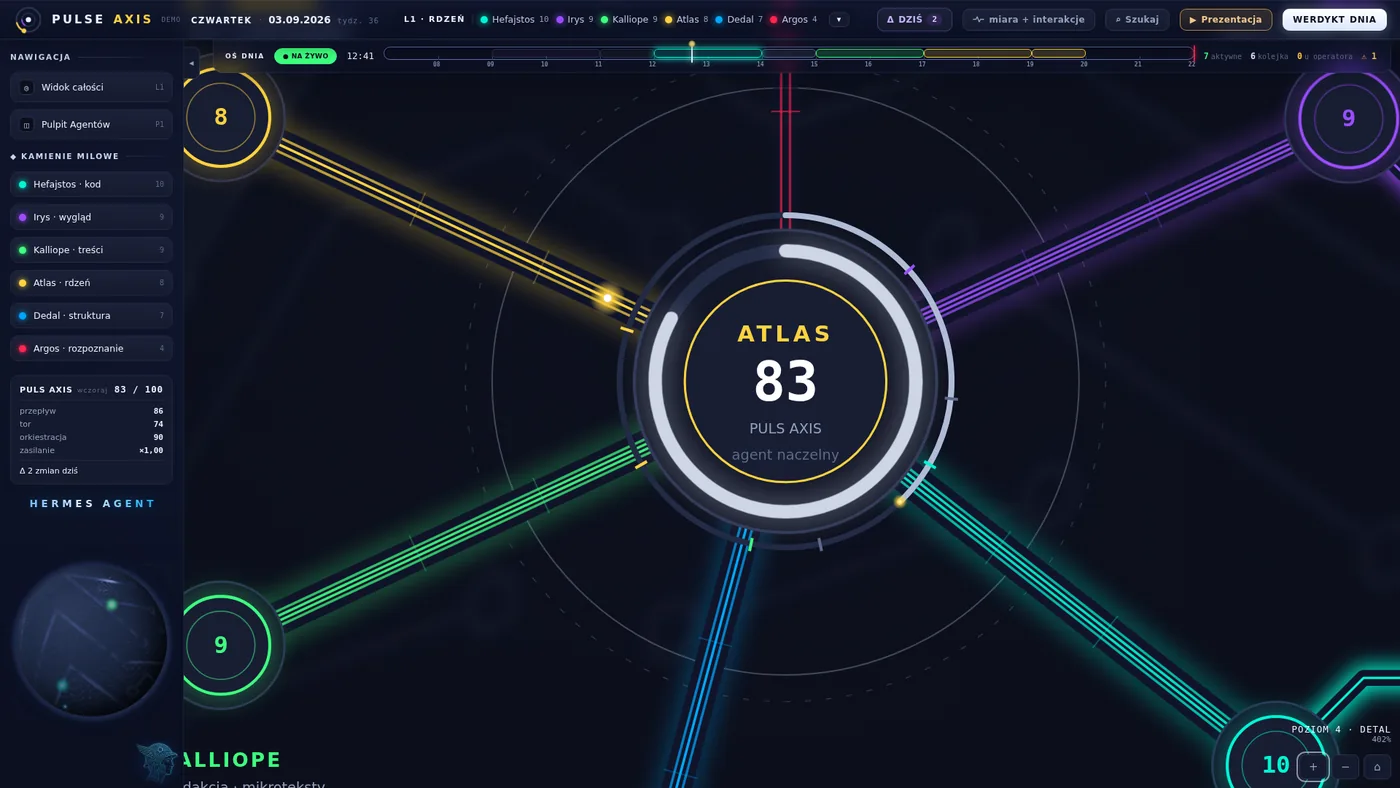1400x788 pixels.
Task: Click red Argos dot in sidebar
Action: pos(23,349)
